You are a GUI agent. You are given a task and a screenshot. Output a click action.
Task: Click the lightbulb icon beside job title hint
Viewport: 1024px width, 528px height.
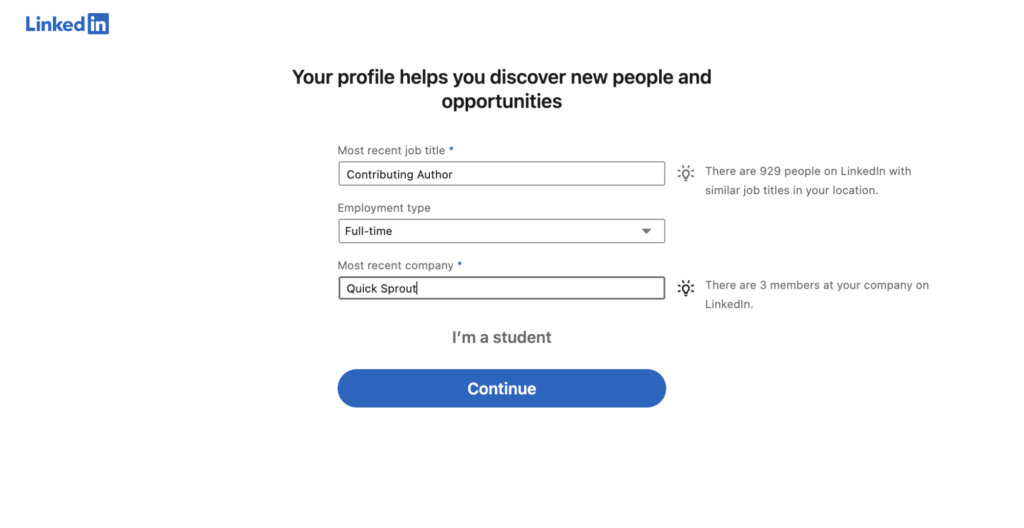coord(685,173)
